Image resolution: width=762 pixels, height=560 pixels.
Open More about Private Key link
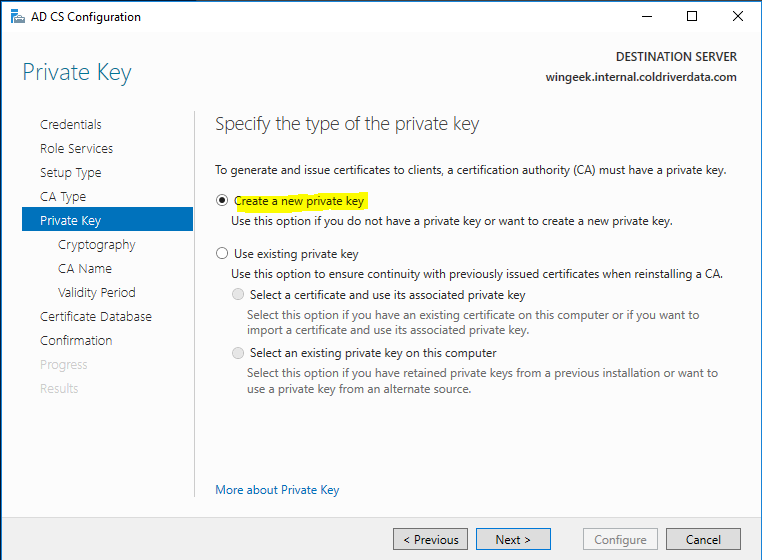(x=277, y=490)
